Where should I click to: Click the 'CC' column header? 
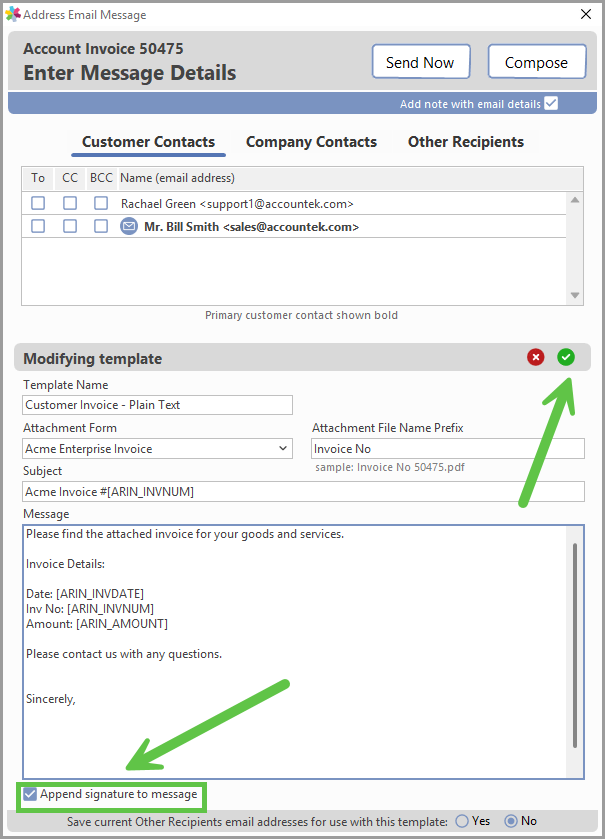(70, 178)
